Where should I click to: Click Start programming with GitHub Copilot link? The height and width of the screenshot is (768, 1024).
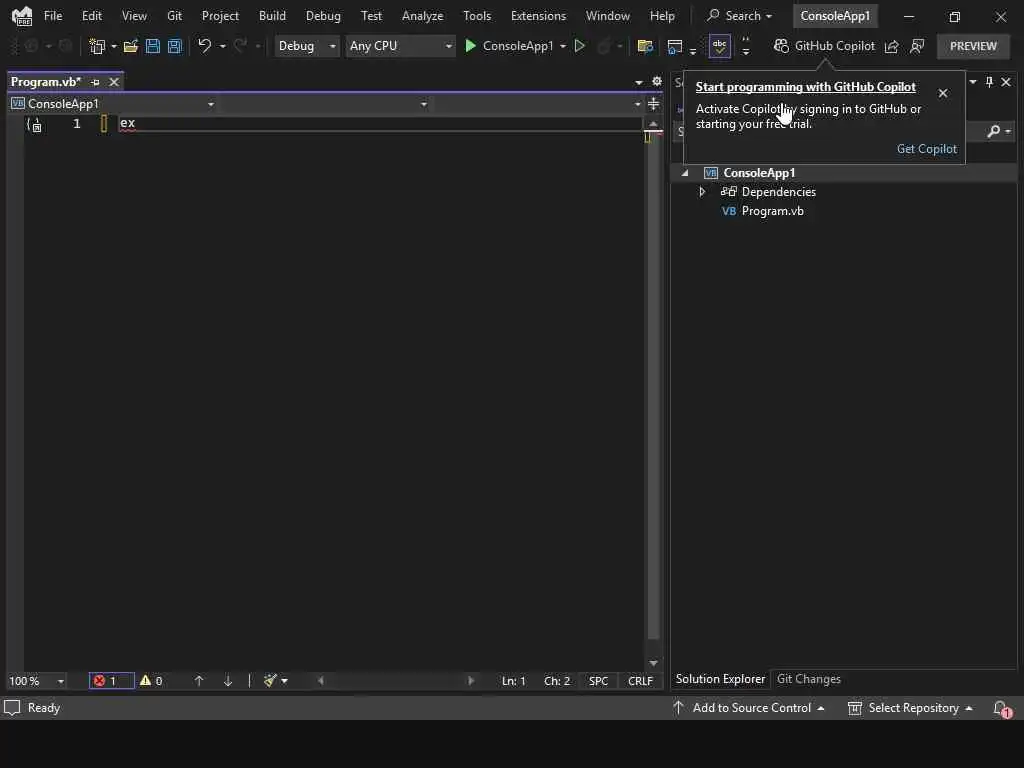tap(805, 87)
